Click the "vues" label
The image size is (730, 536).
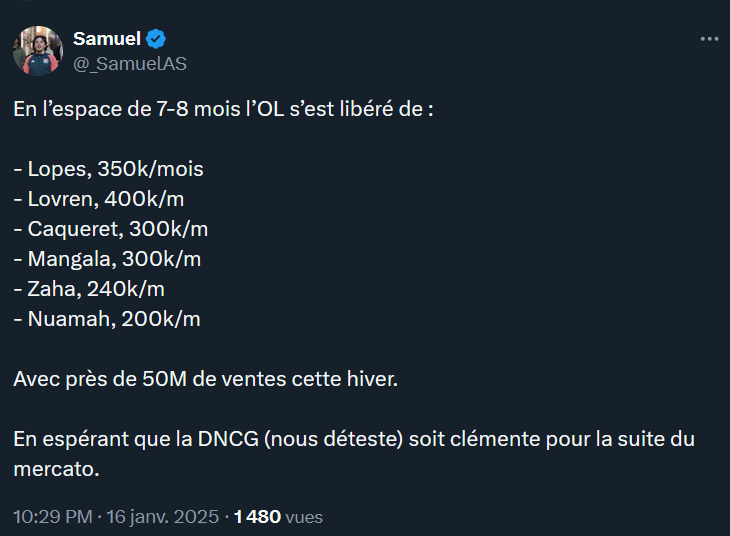[304, 517]
